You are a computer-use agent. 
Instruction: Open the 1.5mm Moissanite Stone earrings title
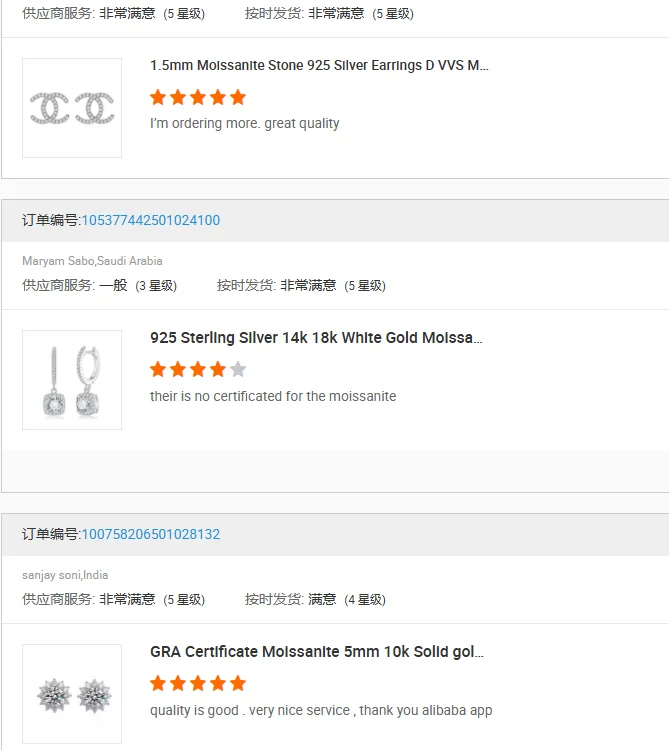pos(319,66)
